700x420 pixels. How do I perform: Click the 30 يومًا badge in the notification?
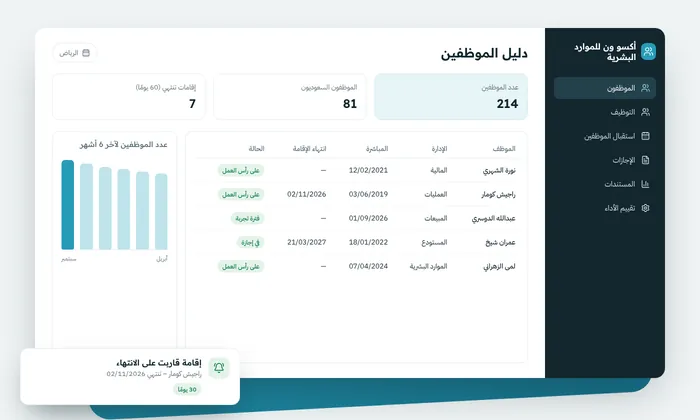click(x=187, y=390)
